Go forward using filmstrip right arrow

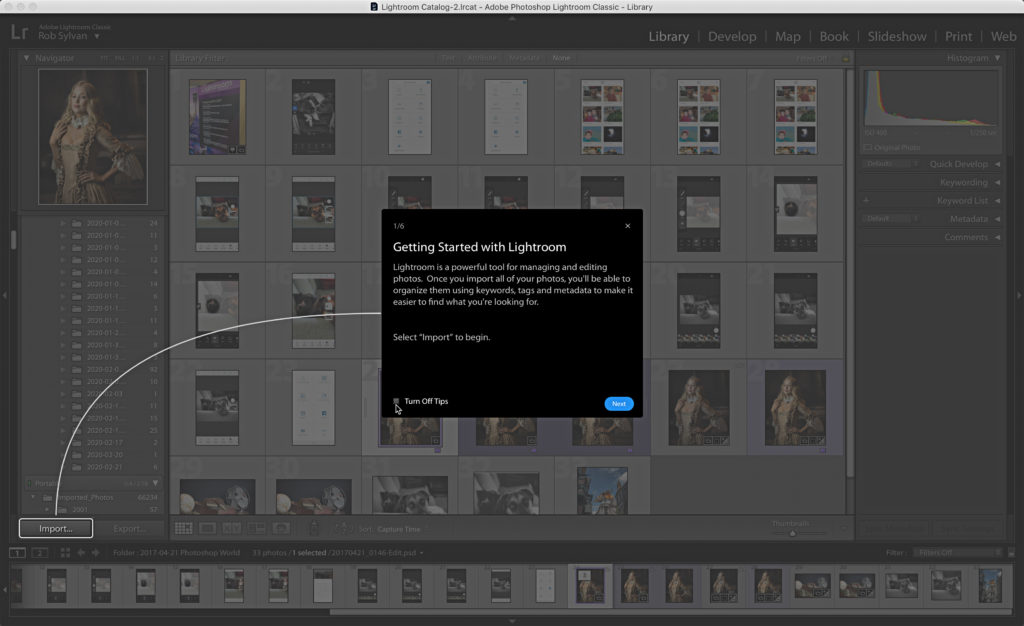tap(95, 553)
